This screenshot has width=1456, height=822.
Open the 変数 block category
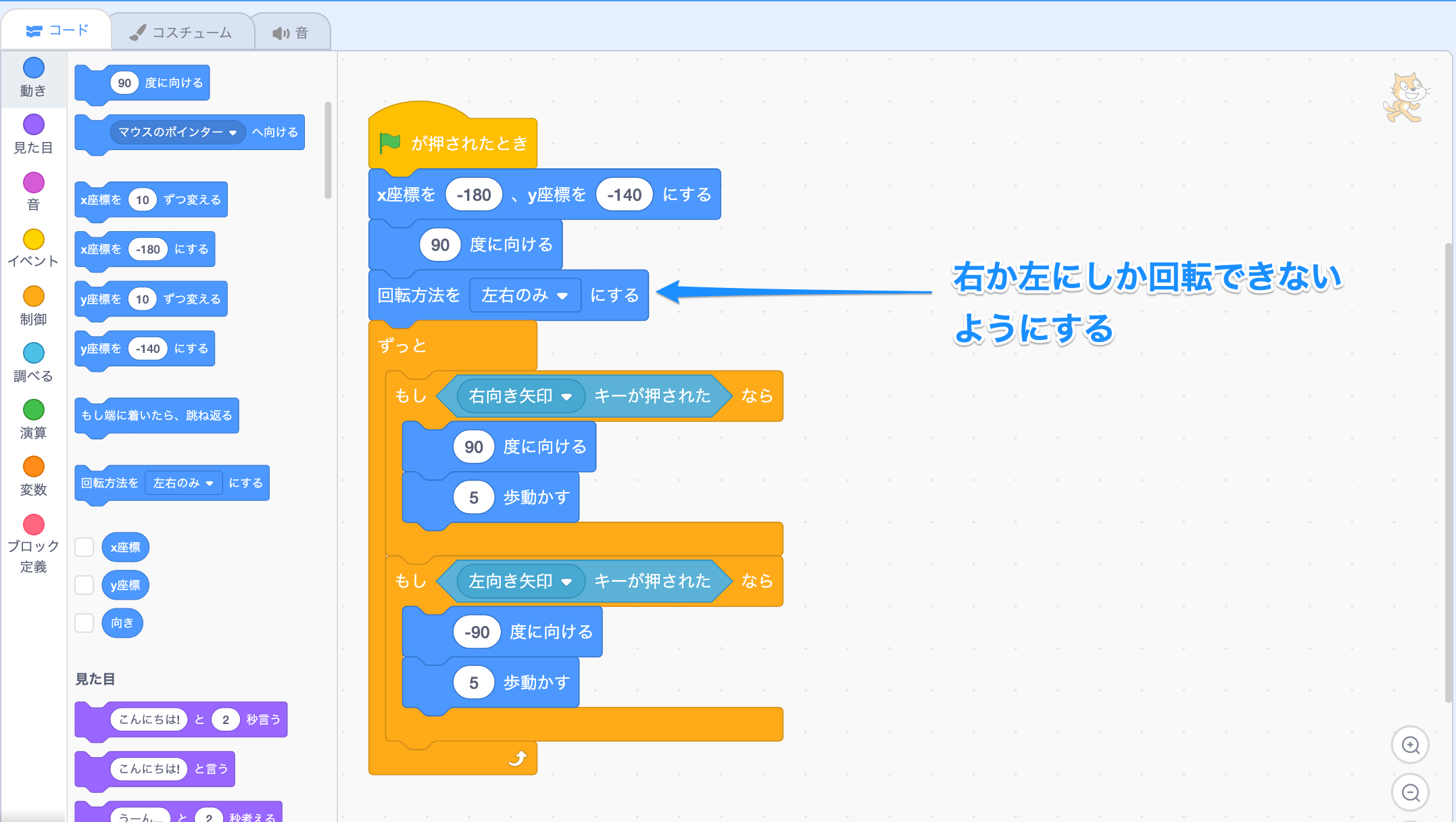coord(33,476)
